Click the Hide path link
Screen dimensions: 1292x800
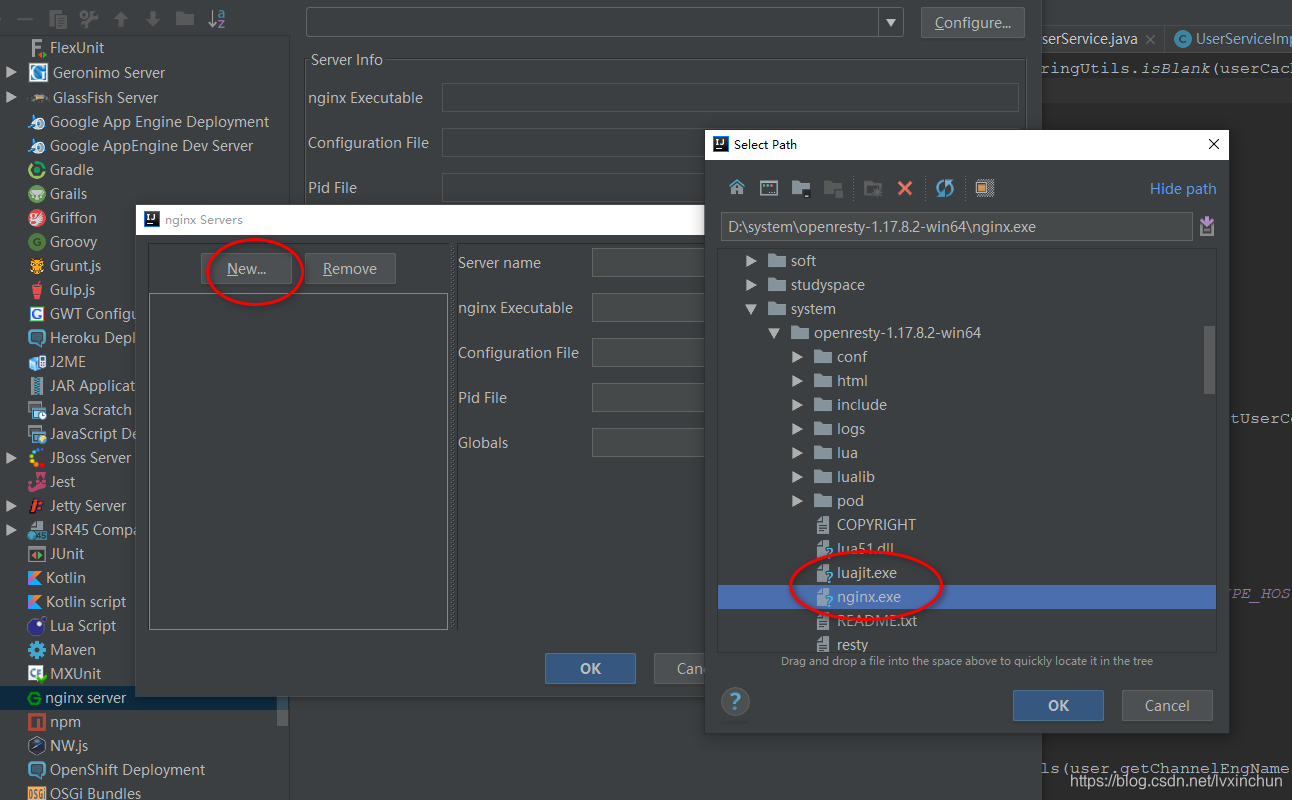[1183, 189]
